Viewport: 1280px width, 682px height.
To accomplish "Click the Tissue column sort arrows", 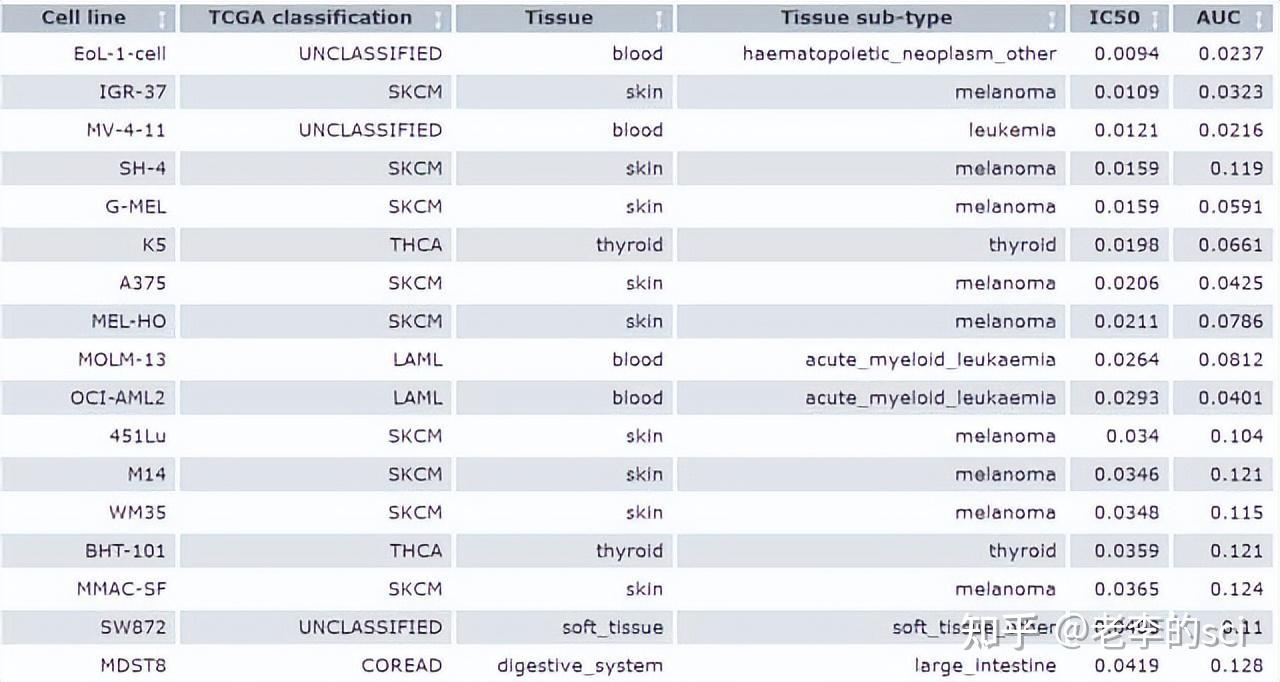I will [659, 18].
